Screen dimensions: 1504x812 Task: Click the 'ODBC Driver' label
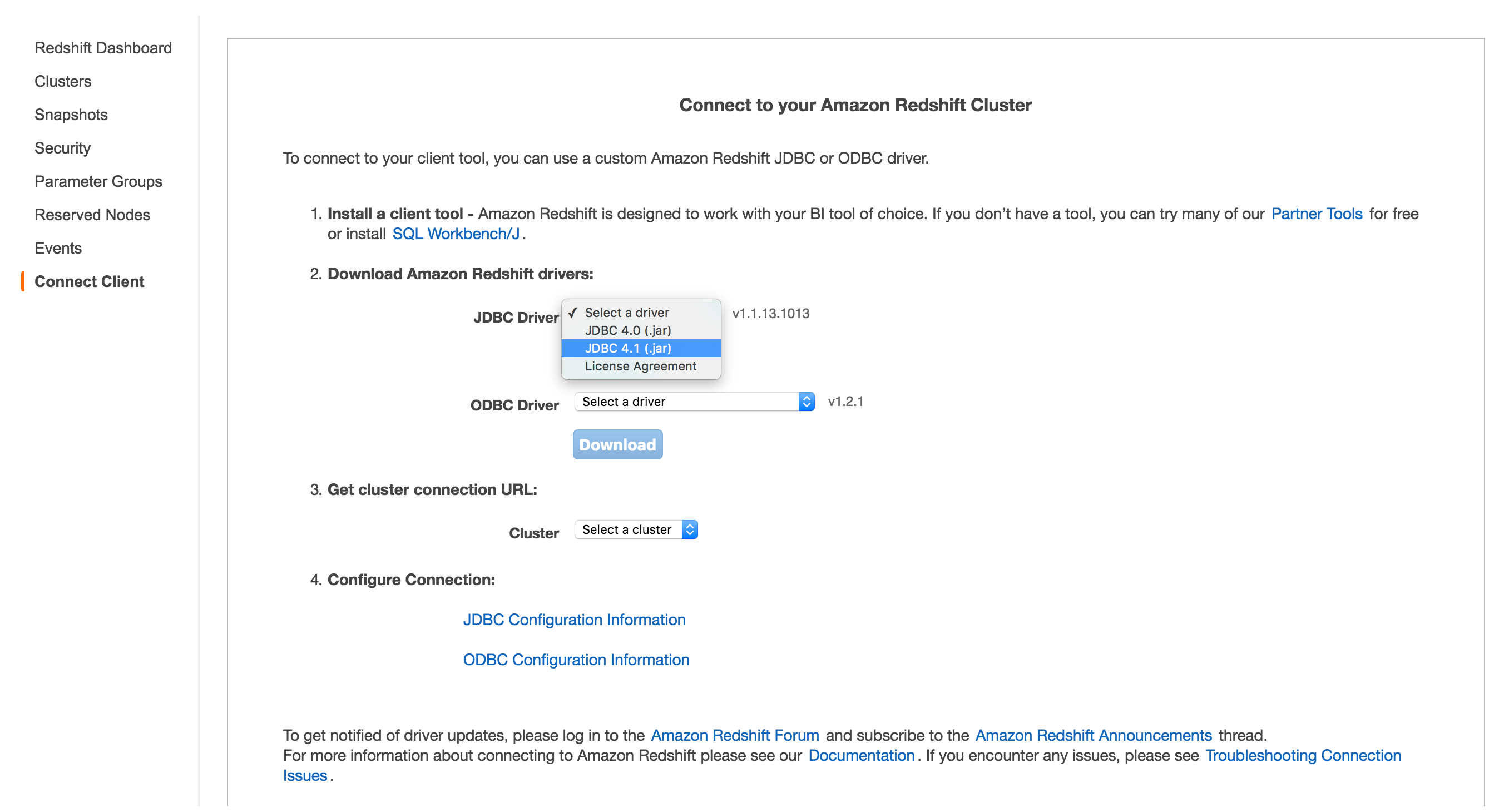point(514,405)
